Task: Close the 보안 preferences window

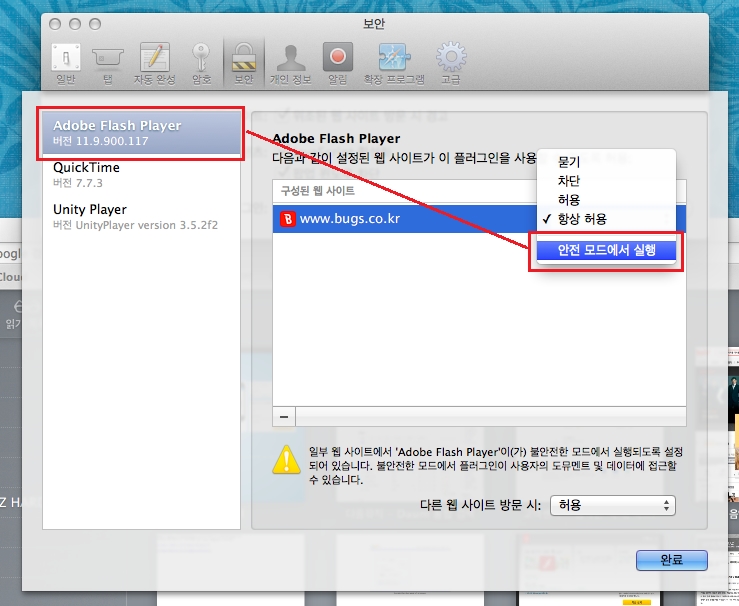Action: point(55,24)
